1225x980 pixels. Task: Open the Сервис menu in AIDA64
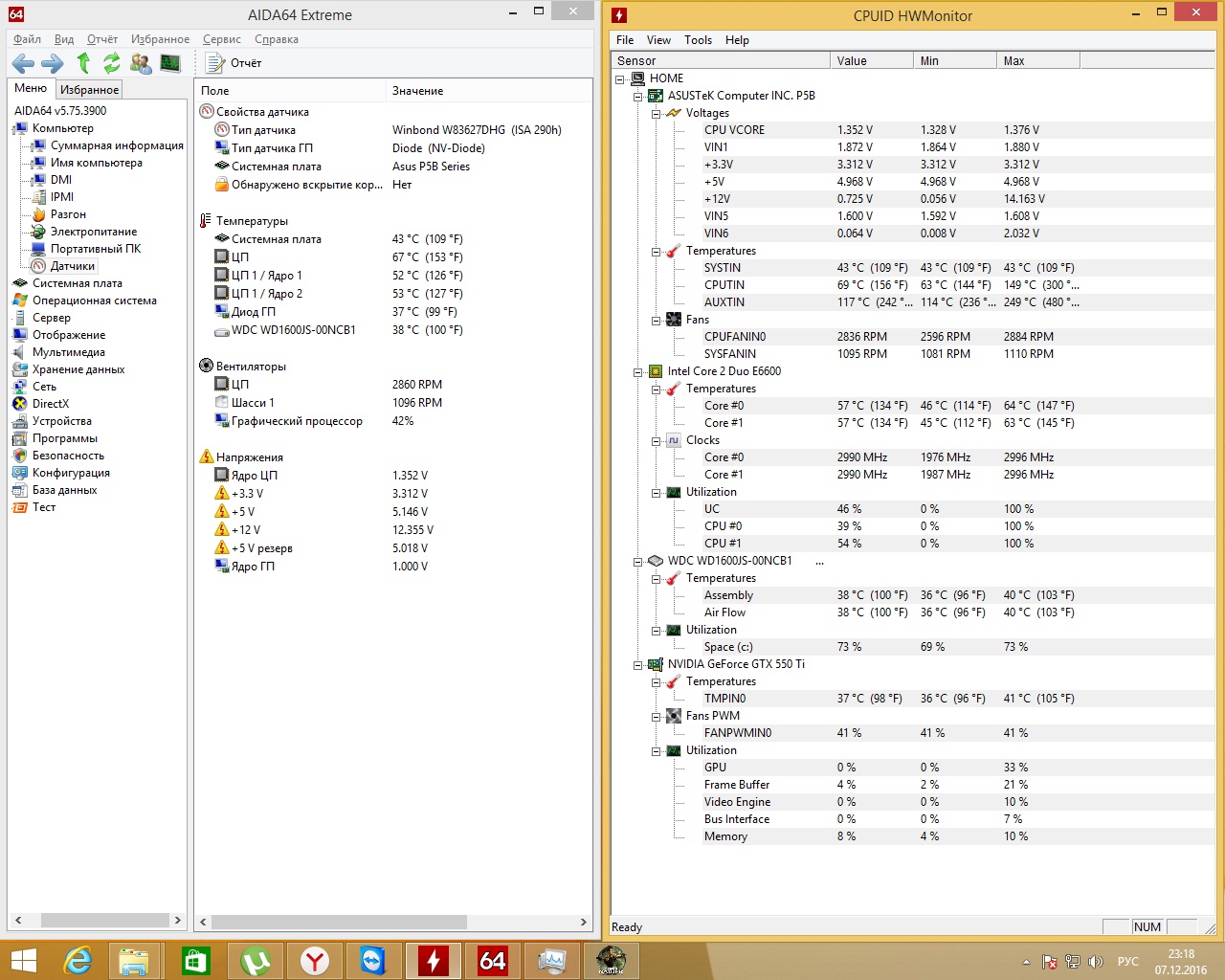[x=222, y=39]
